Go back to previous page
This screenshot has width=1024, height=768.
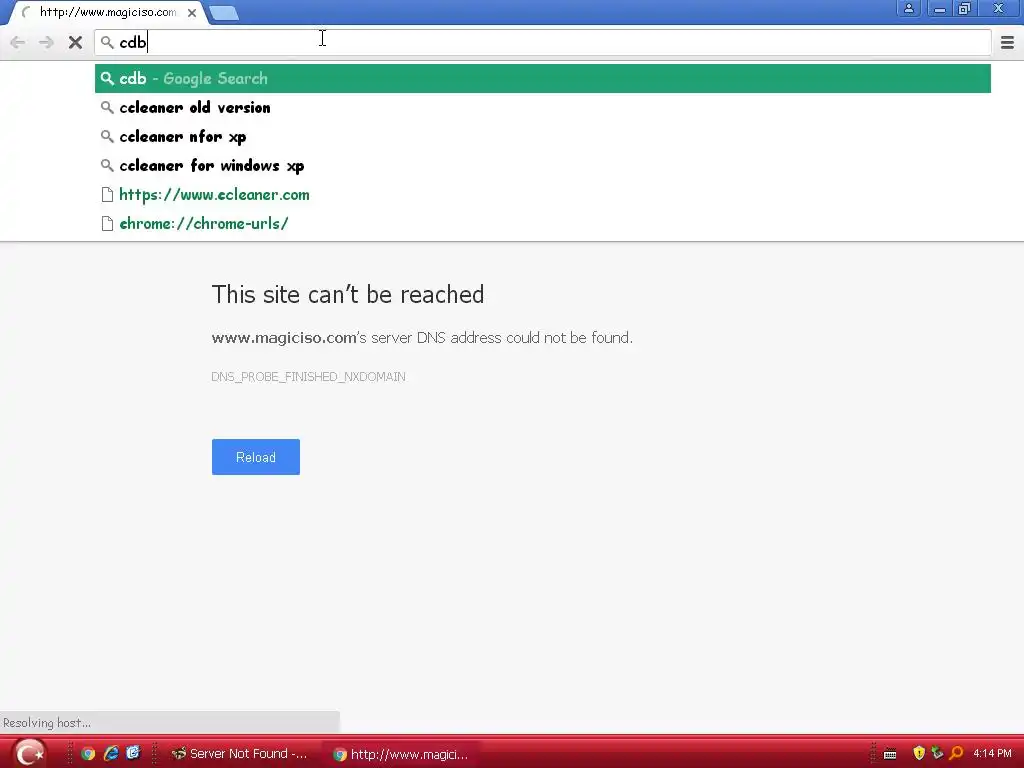[18, 43]
